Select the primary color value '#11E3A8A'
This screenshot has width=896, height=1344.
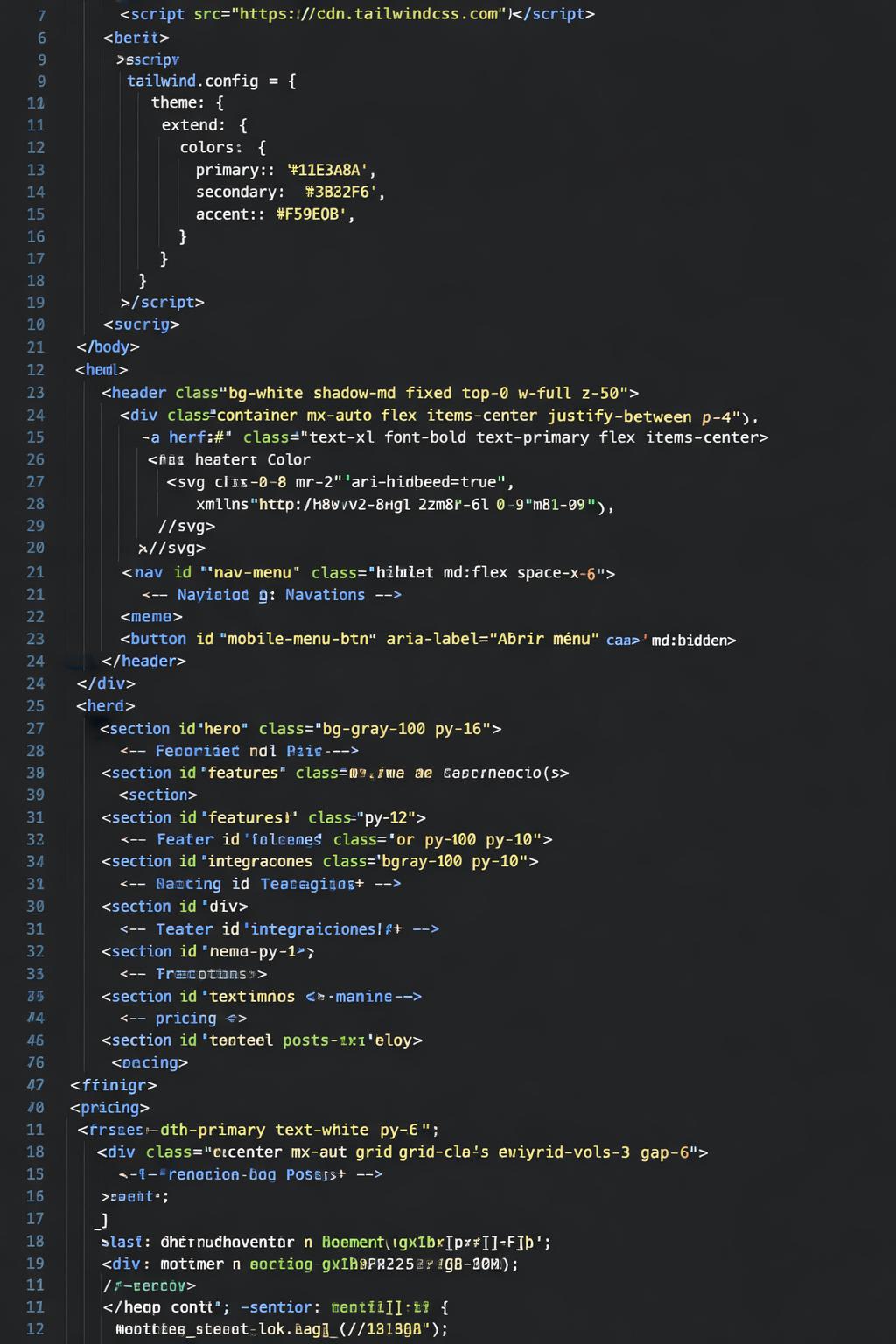(x=327, y=170)
